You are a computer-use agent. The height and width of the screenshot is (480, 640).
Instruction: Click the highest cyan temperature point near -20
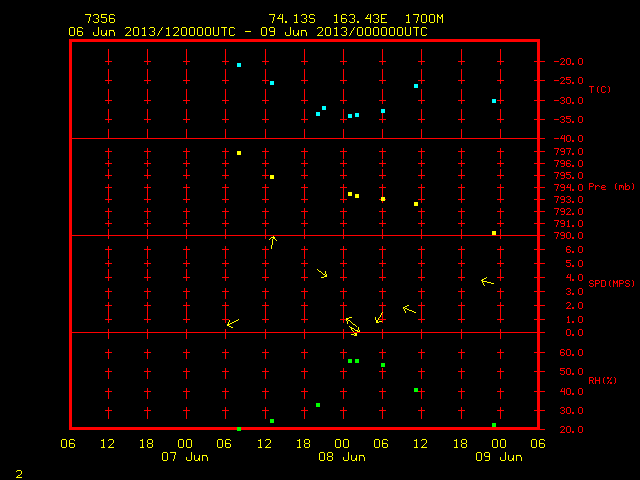tap(239, 65)
